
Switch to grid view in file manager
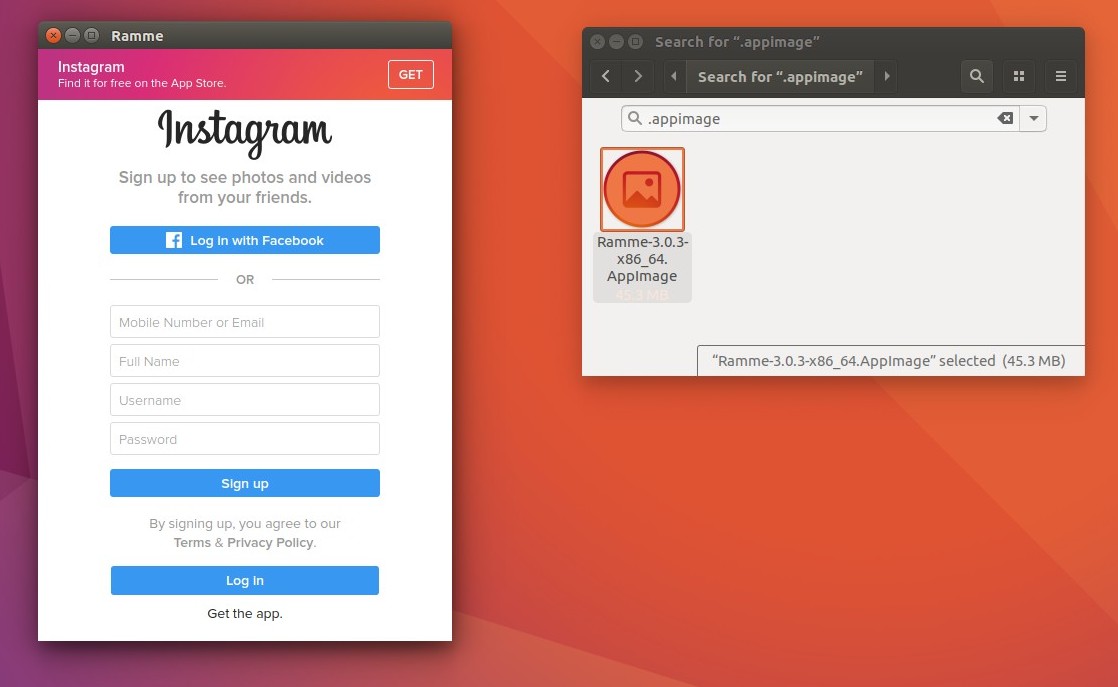pos(1019,76)
